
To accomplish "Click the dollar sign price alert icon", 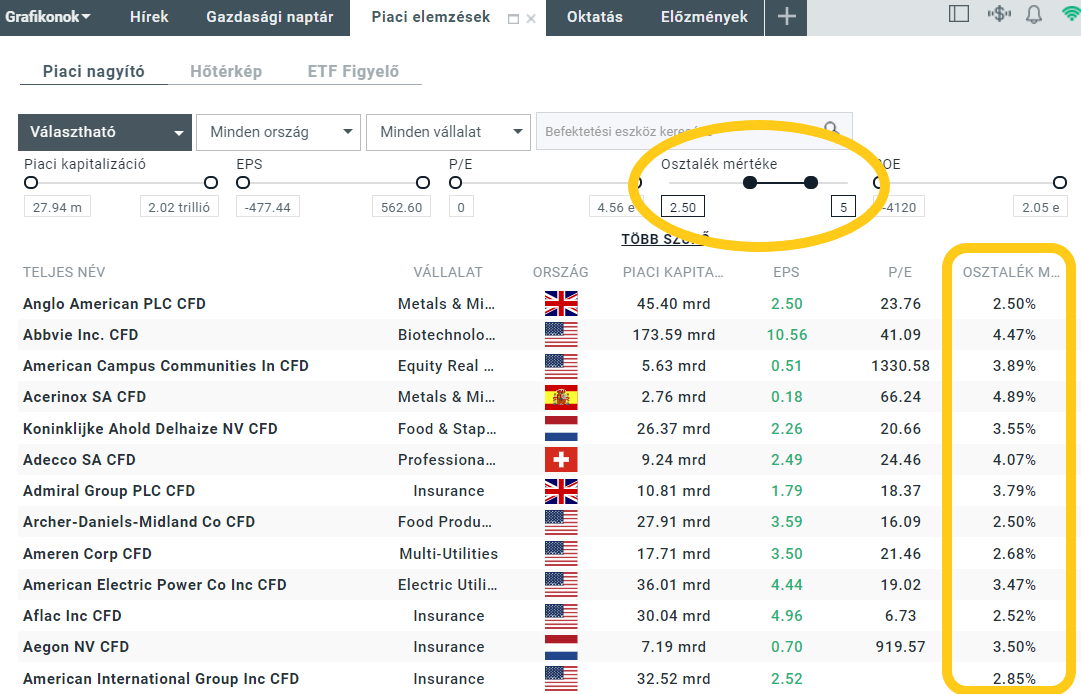I will coord(998,14).
